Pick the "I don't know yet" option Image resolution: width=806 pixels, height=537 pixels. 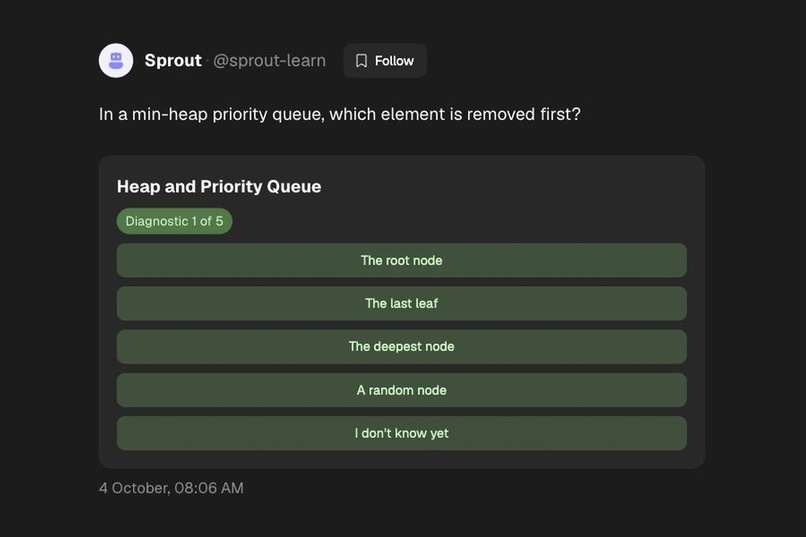point(401,433)
